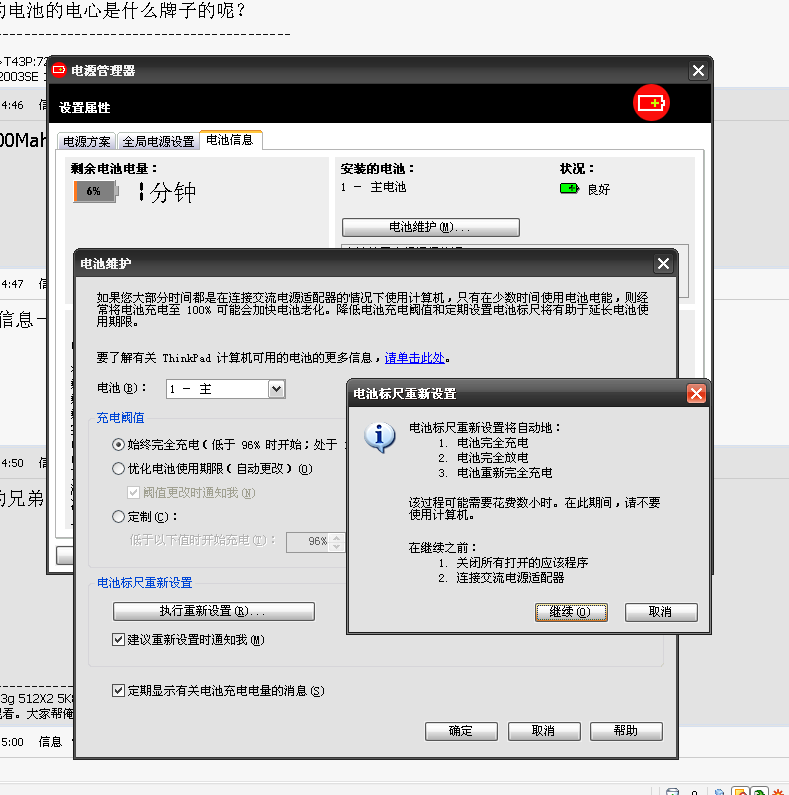Uncheck 定期显示有关电池充电电量的消息 checkbox

pos(120,690)
